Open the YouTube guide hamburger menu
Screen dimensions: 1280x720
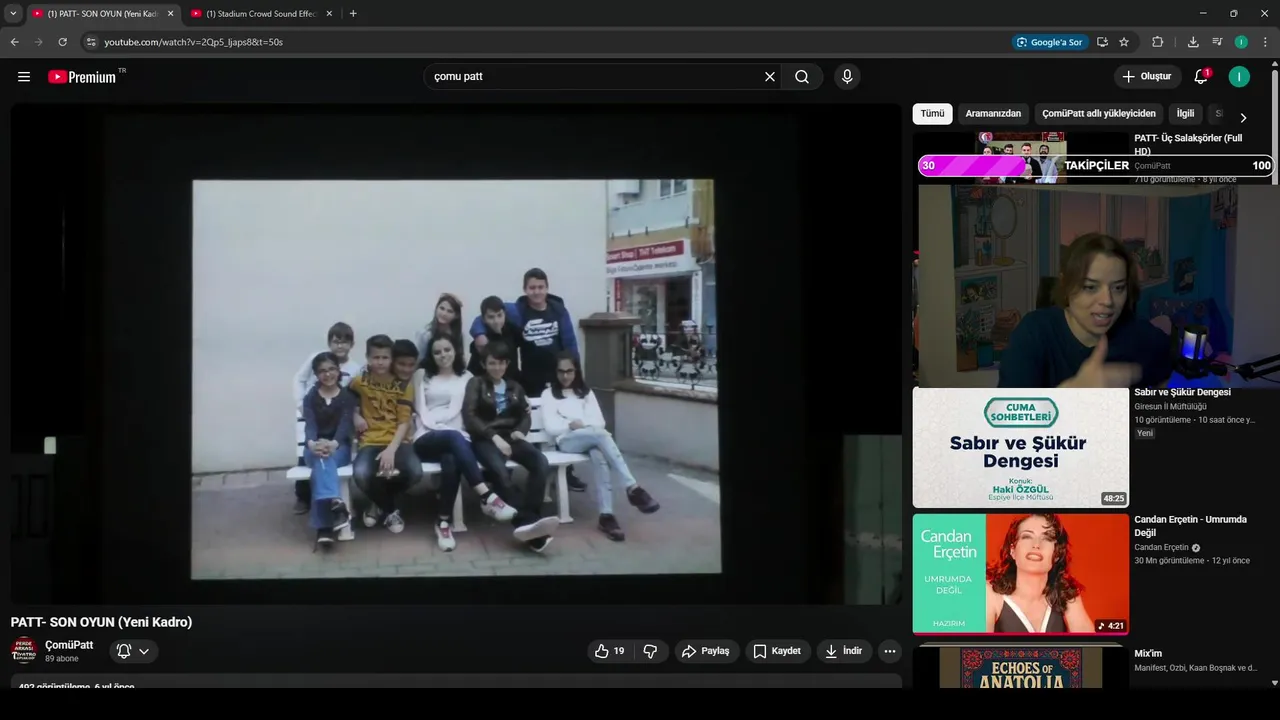pos(24,77)
